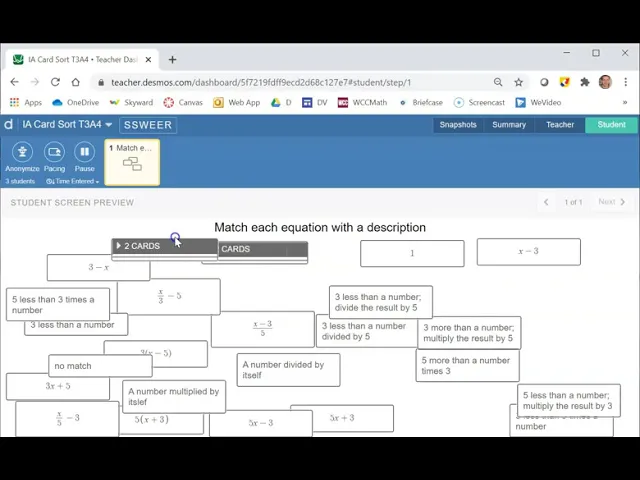Open the OneDrive bookmark
Screen dimensions: 640x480
76,102
